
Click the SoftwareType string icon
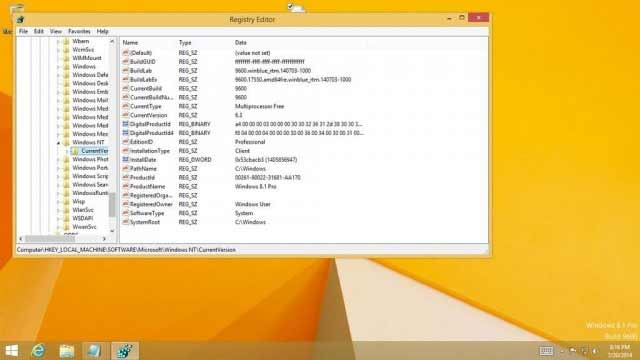126,213
